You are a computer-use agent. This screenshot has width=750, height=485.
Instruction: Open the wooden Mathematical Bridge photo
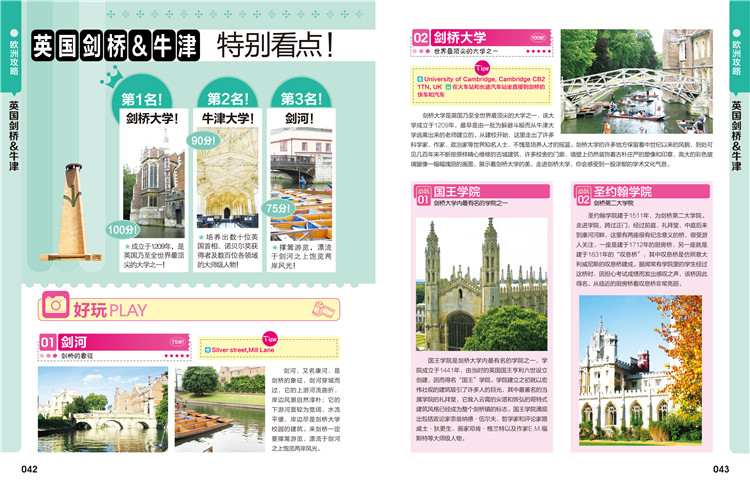click(637, 81)
